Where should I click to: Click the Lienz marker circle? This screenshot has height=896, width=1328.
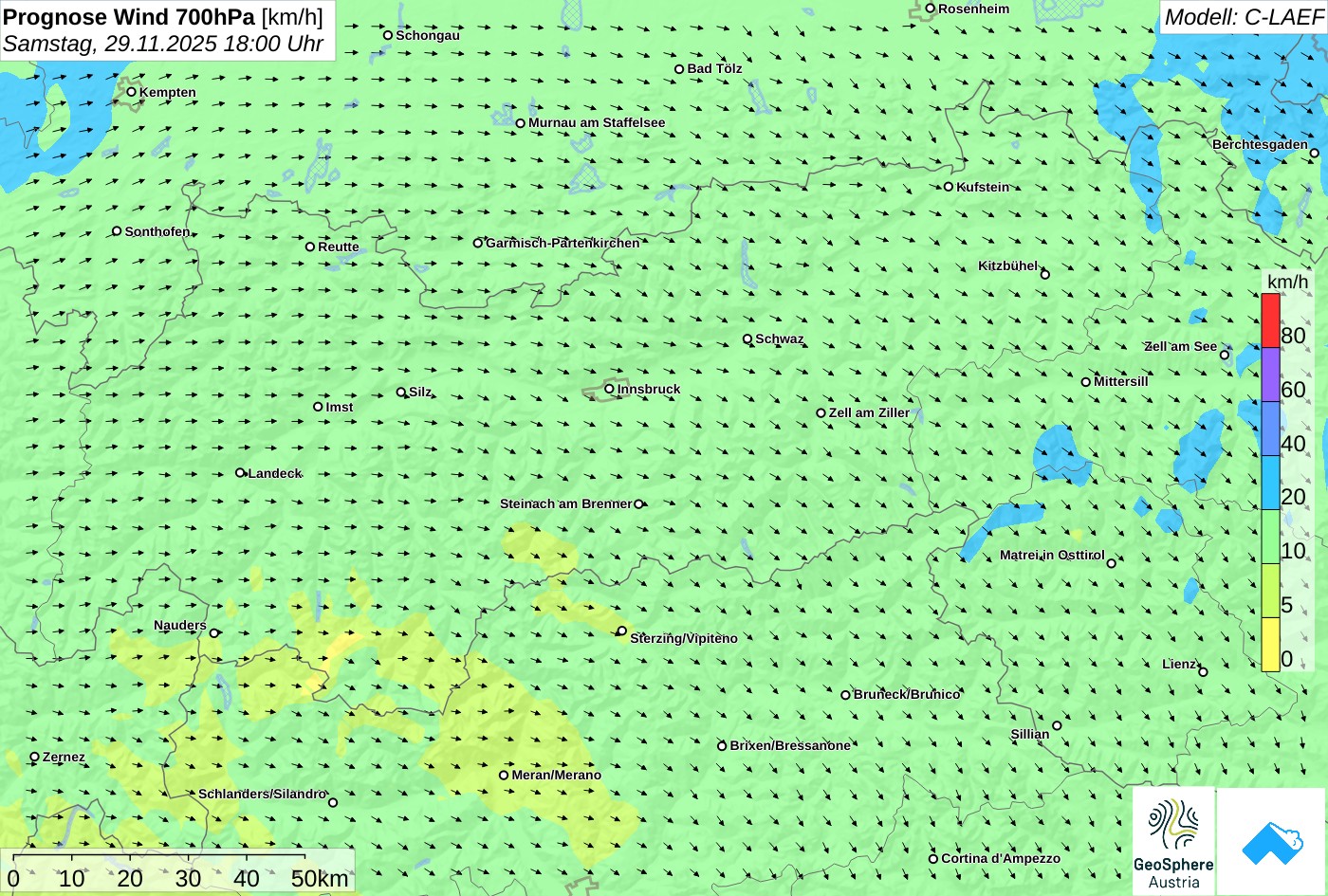coord(1203,672)
